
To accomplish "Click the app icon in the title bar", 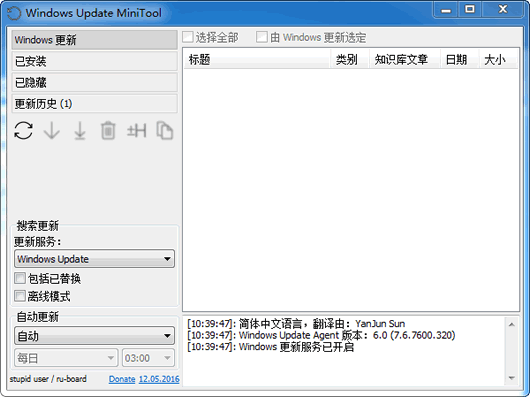I will pyautogui.click(x=14, y=13).
